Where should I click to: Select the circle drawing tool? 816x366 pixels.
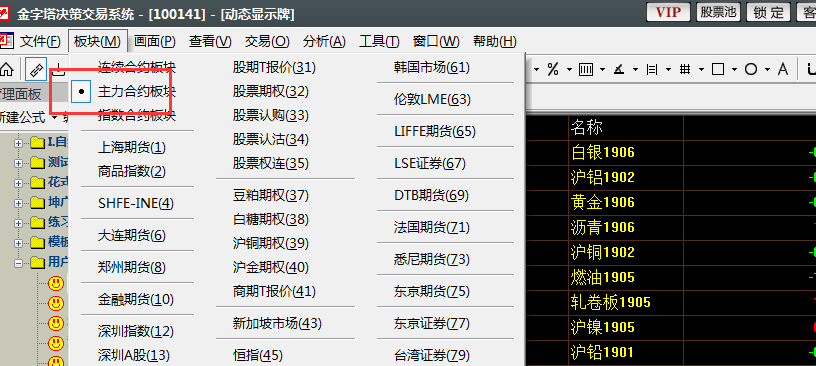coord(750,69)
